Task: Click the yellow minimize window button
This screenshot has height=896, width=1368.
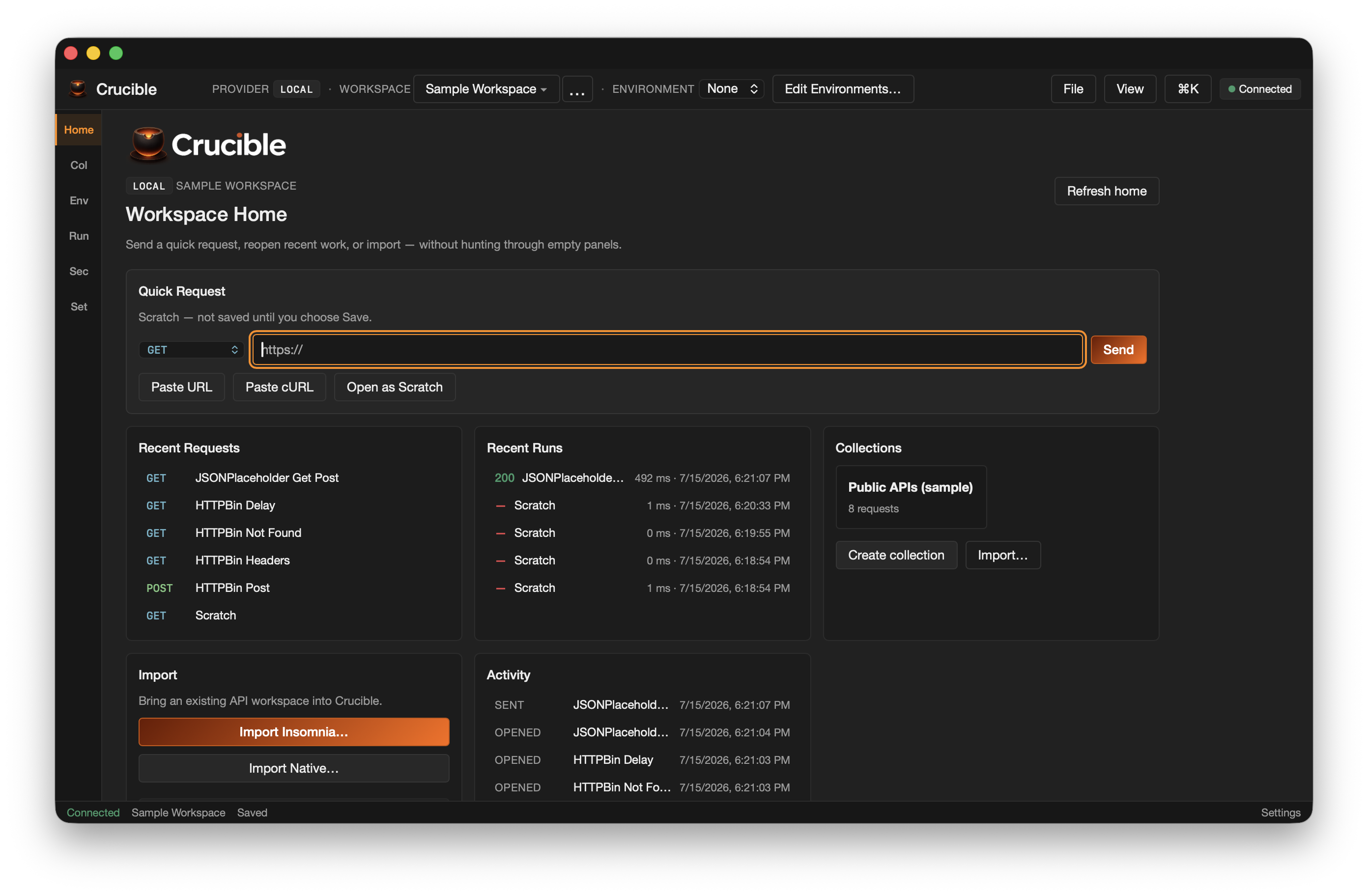Action: pyautogui.click(x=93, y=53)
